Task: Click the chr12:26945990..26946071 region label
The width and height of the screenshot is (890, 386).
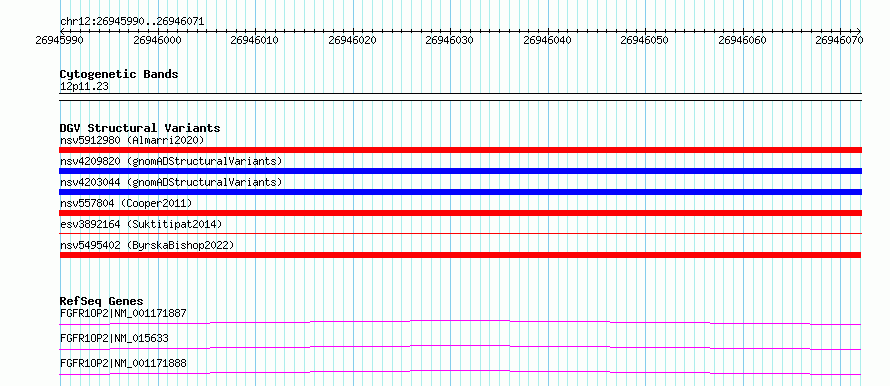Action: (132, 22)
